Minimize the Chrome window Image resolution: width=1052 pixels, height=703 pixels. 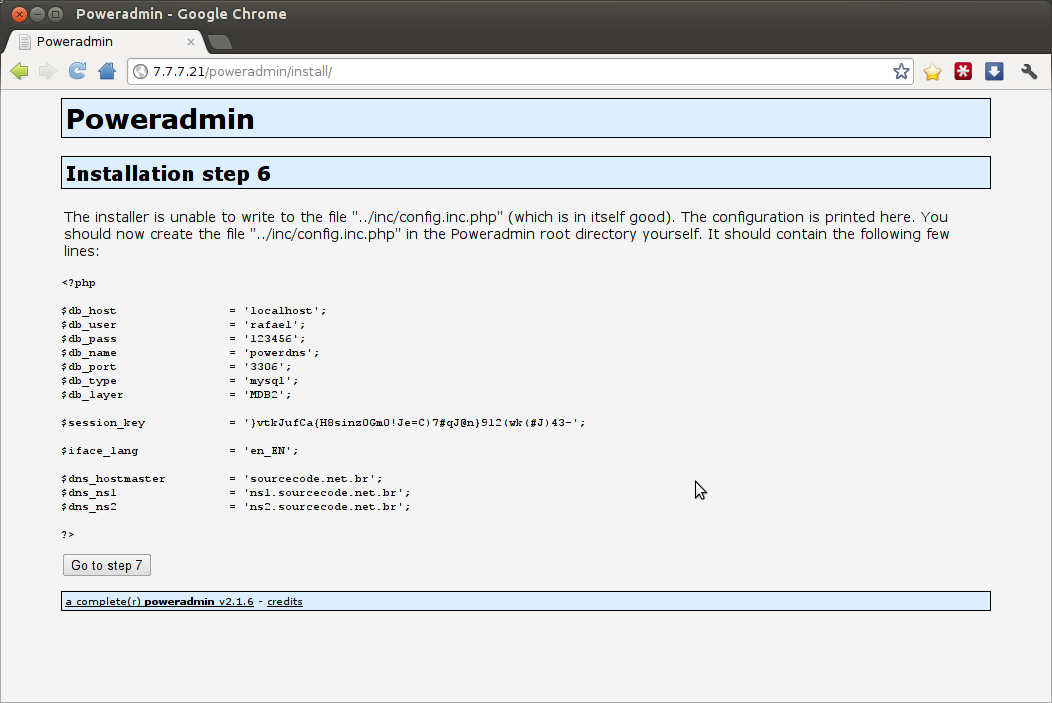38,14
